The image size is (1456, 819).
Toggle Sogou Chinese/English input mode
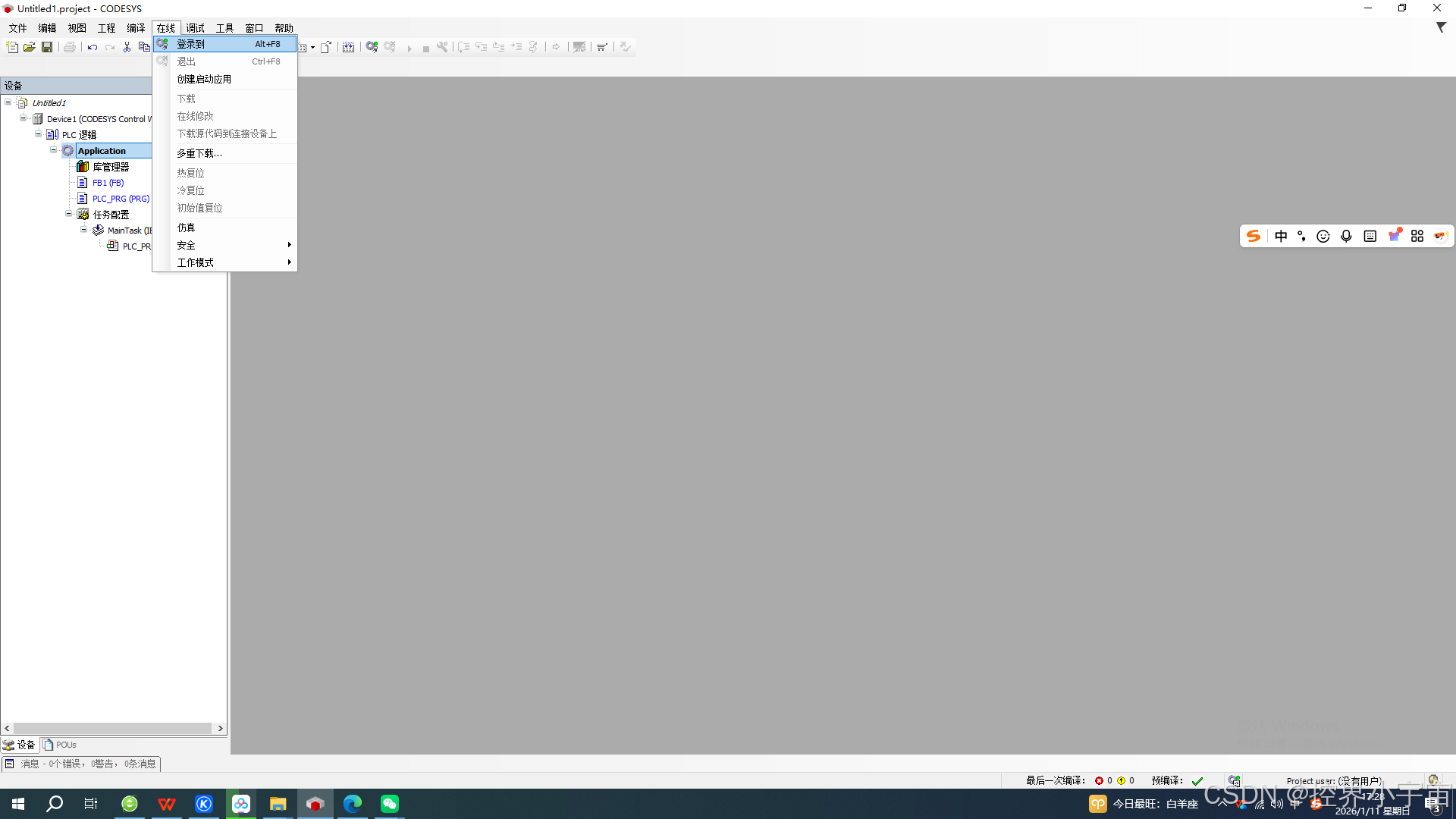coord(1281,237)
